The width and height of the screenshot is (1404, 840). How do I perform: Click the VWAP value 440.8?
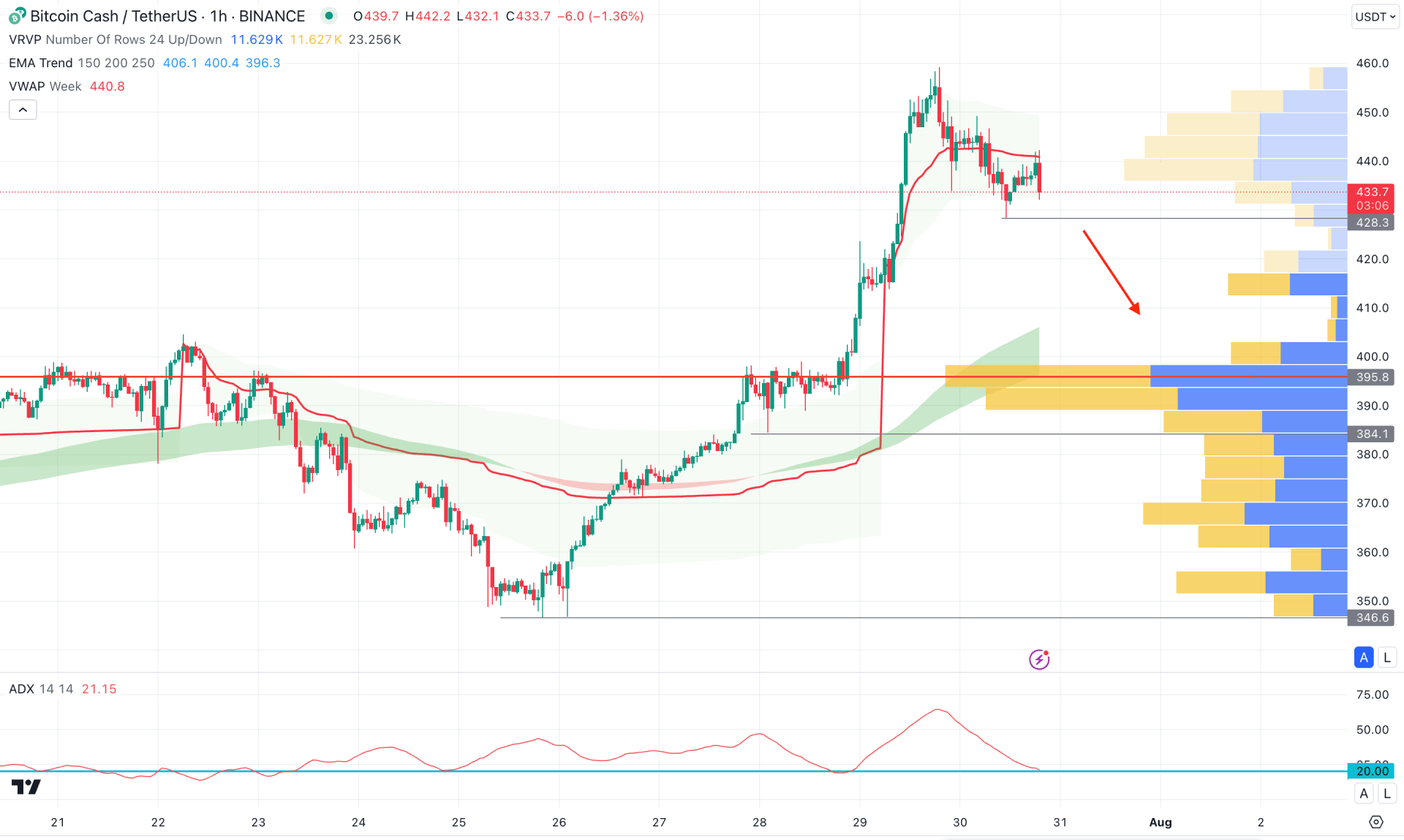coord(107,86)
